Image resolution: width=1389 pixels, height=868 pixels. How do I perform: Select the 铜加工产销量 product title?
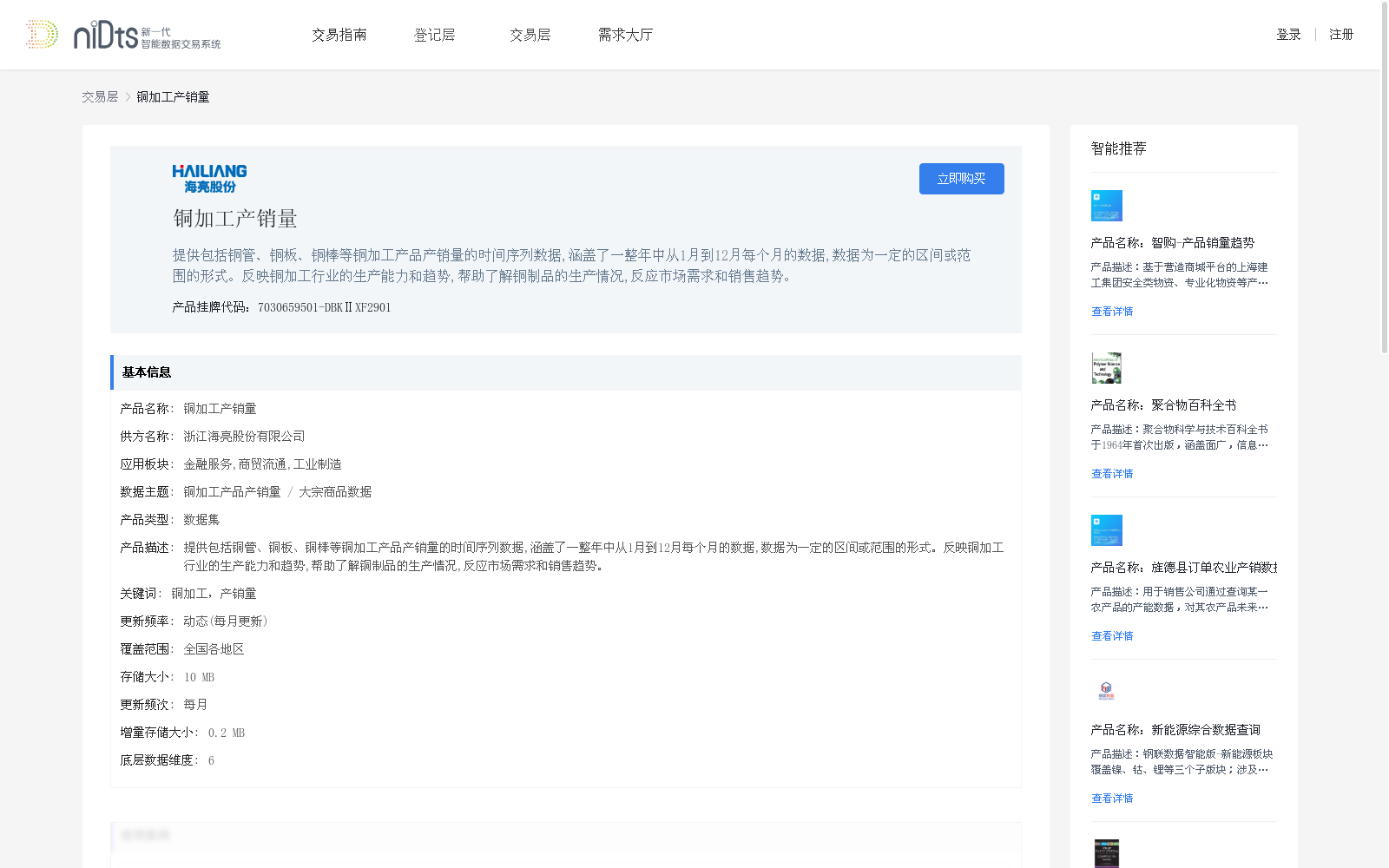[x=235, y=219]
